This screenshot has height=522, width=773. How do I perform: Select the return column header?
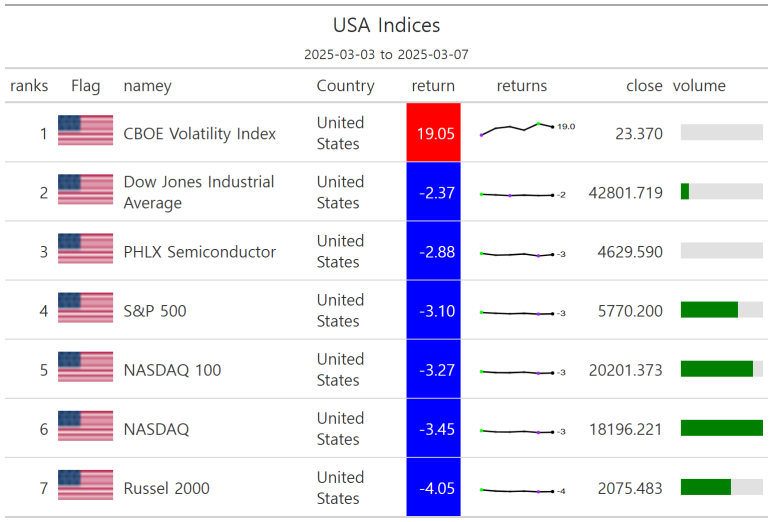(433, 86)
